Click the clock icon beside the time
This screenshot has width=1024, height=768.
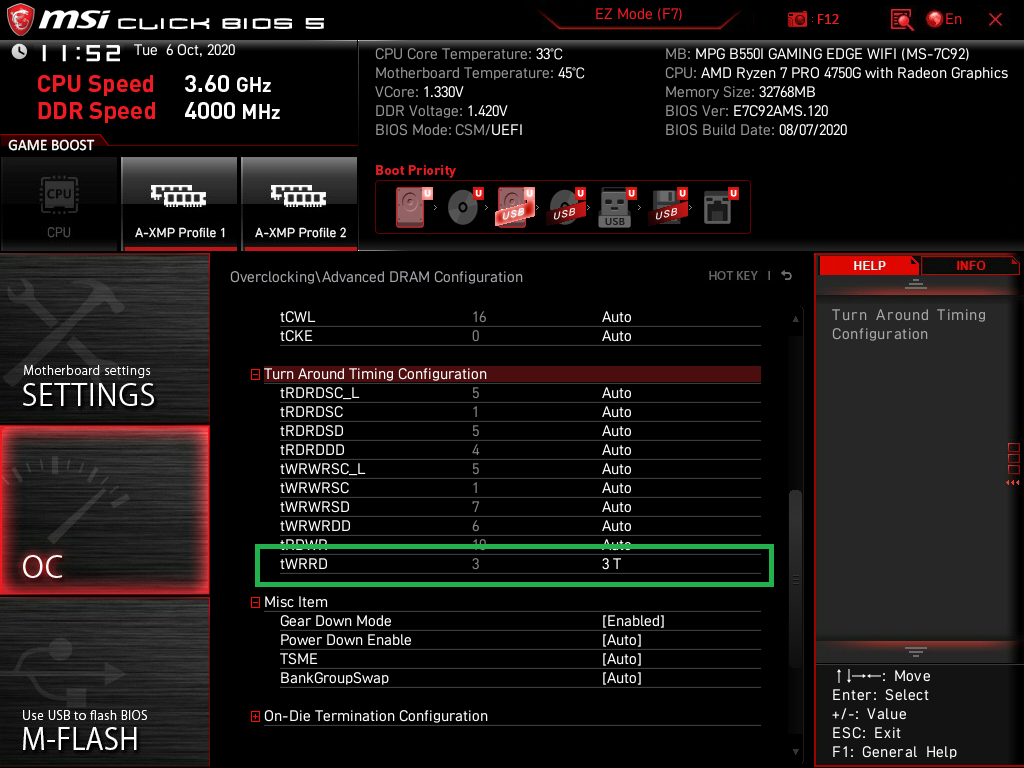19,52
